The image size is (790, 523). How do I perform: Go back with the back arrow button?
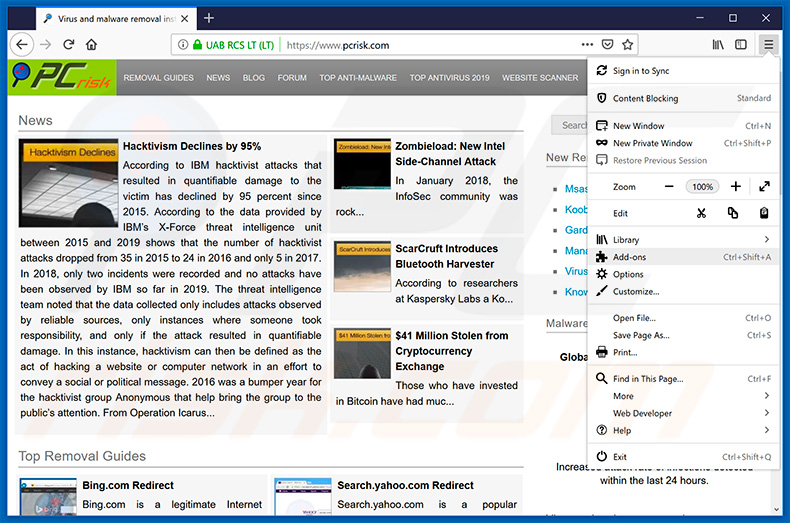(22, 45)
